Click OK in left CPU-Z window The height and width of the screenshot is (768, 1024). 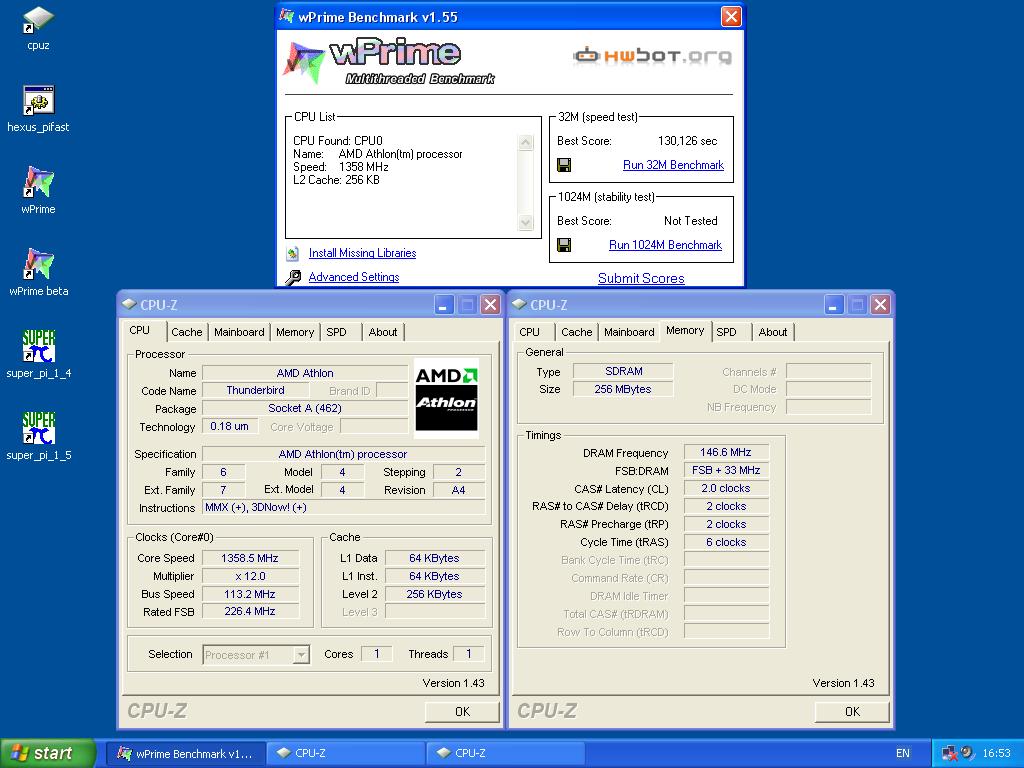[x=462, y=712]
